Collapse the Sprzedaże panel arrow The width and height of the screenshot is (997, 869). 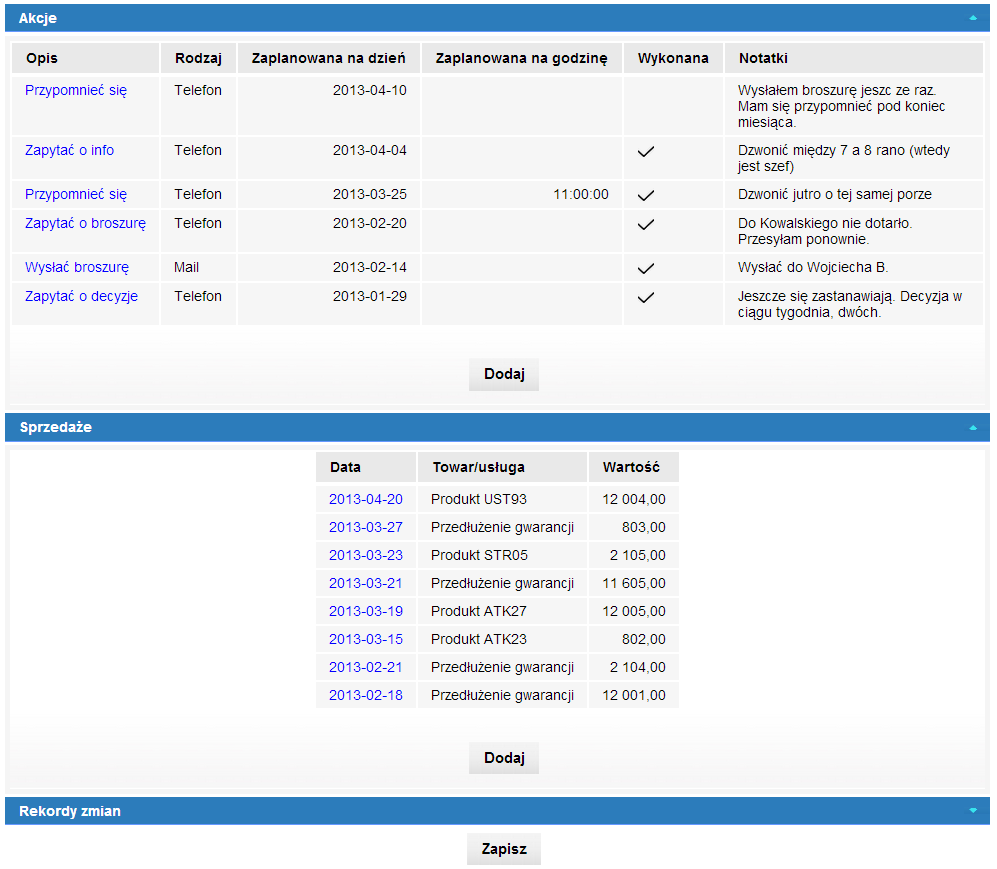click(x=972, y=427)
